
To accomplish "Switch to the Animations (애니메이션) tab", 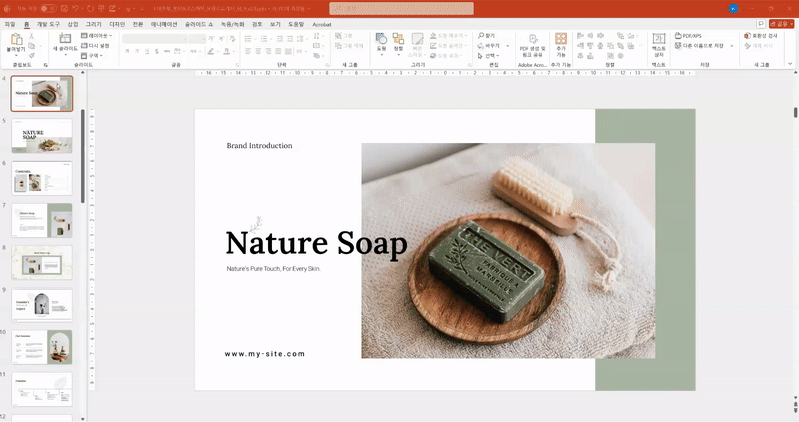I will 164,24.
